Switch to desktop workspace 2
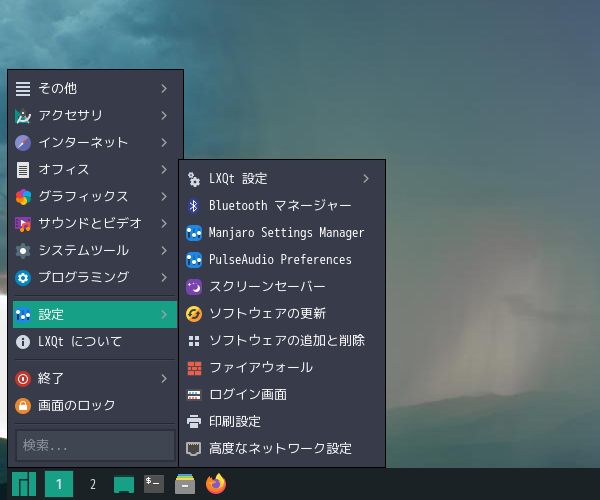Screen dimensions: 600x500 click(x=93, y=484)
